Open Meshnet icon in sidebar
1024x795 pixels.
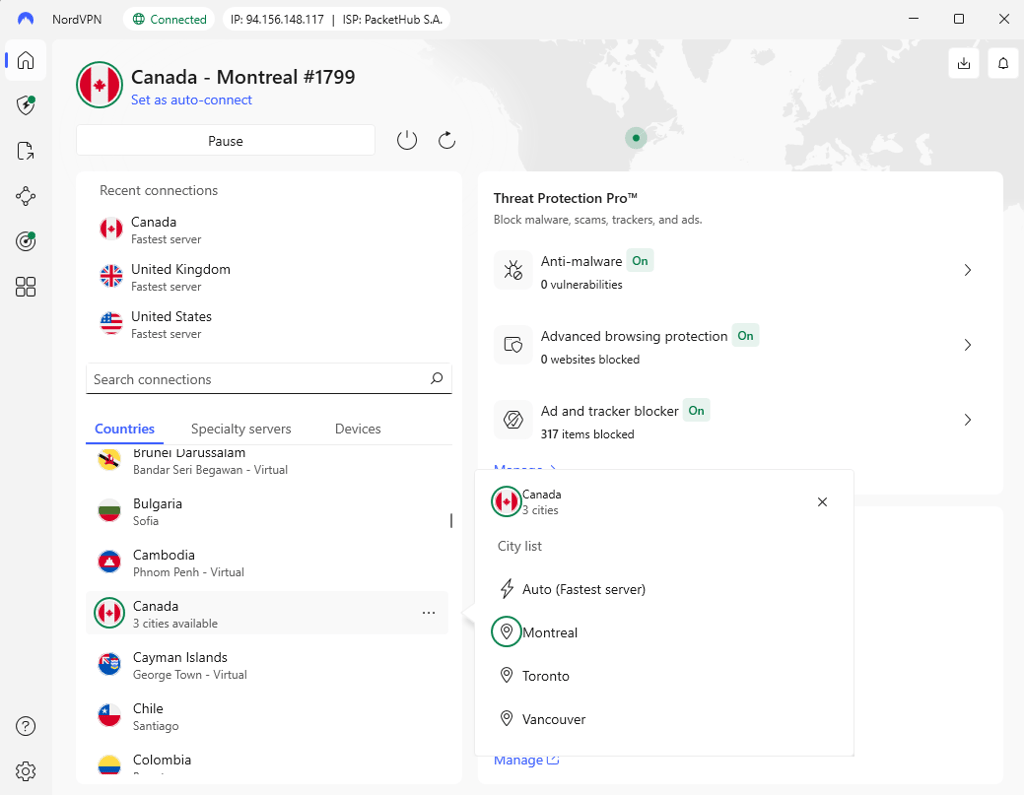[x=25, y=196]
